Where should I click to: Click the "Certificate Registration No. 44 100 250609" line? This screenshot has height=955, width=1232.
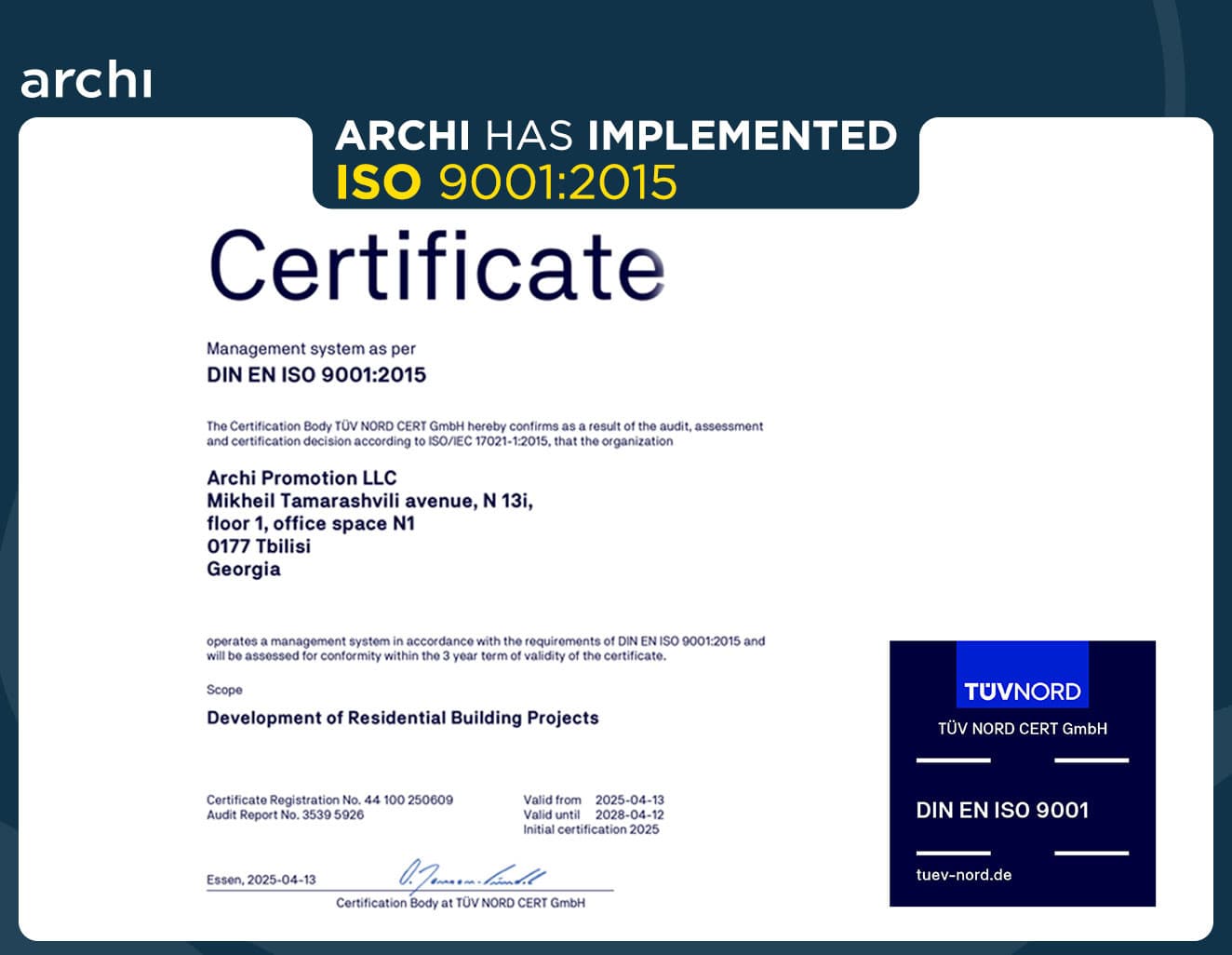pos(329,800)
